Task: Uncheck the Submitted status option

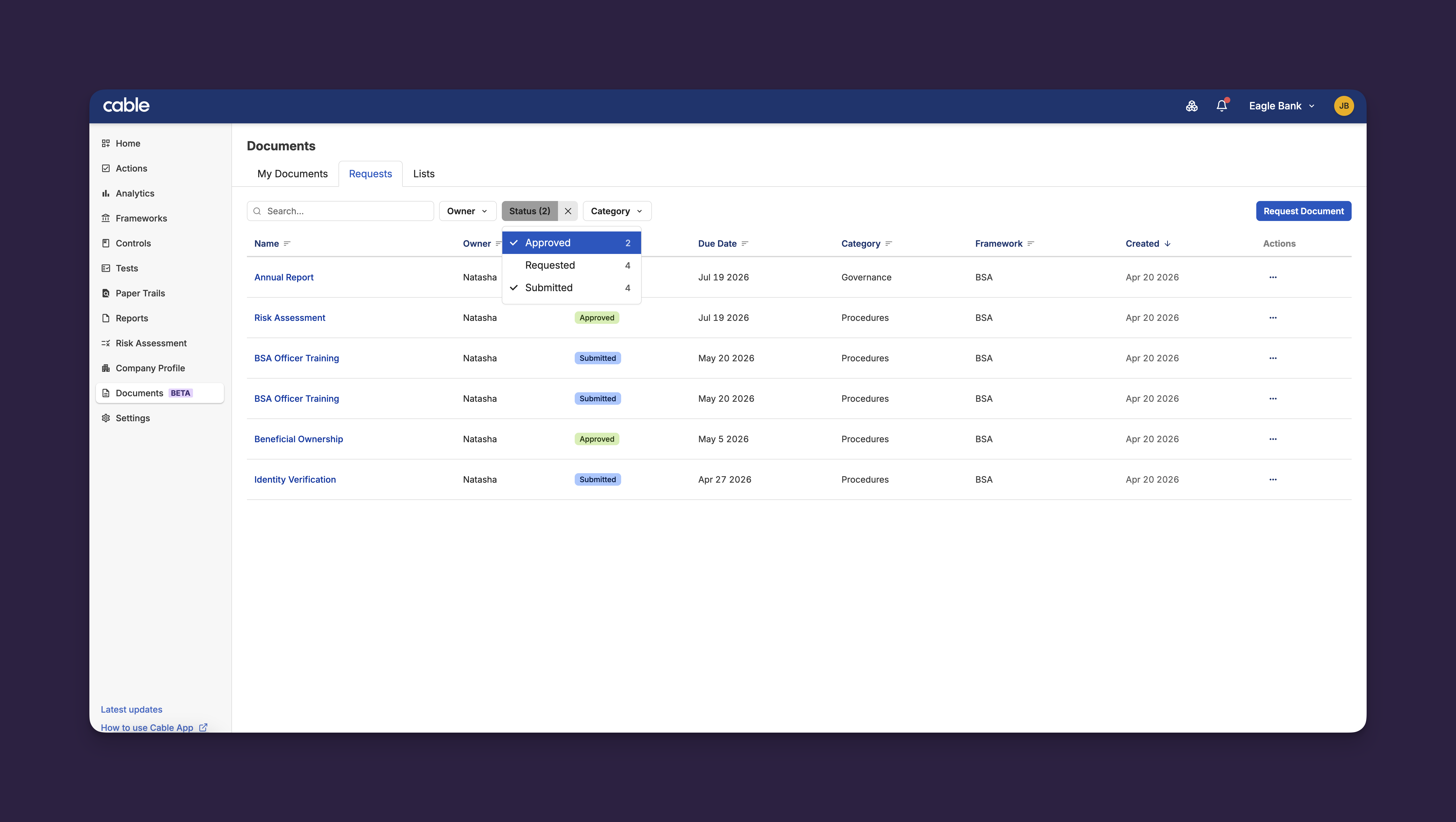Action: pos(571,288)
